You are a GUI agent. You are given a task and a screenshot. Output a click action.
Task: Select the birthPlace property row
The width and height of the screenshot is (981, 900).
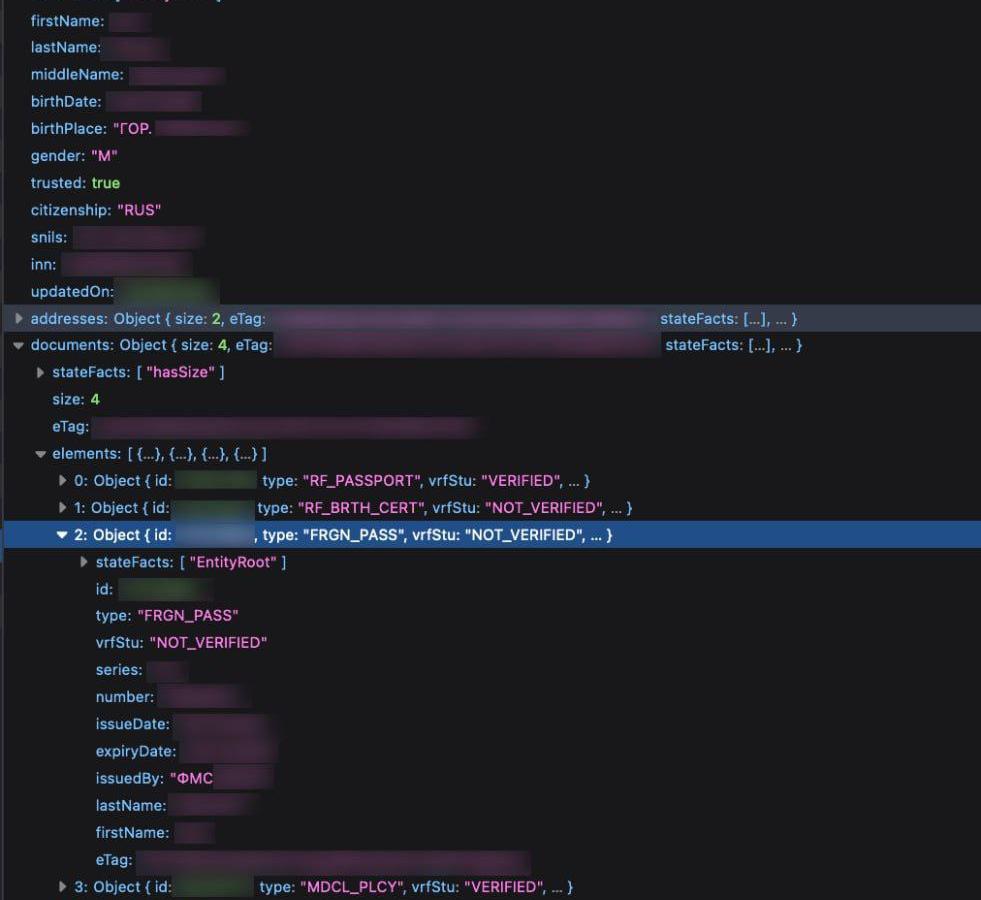(140, 129)
